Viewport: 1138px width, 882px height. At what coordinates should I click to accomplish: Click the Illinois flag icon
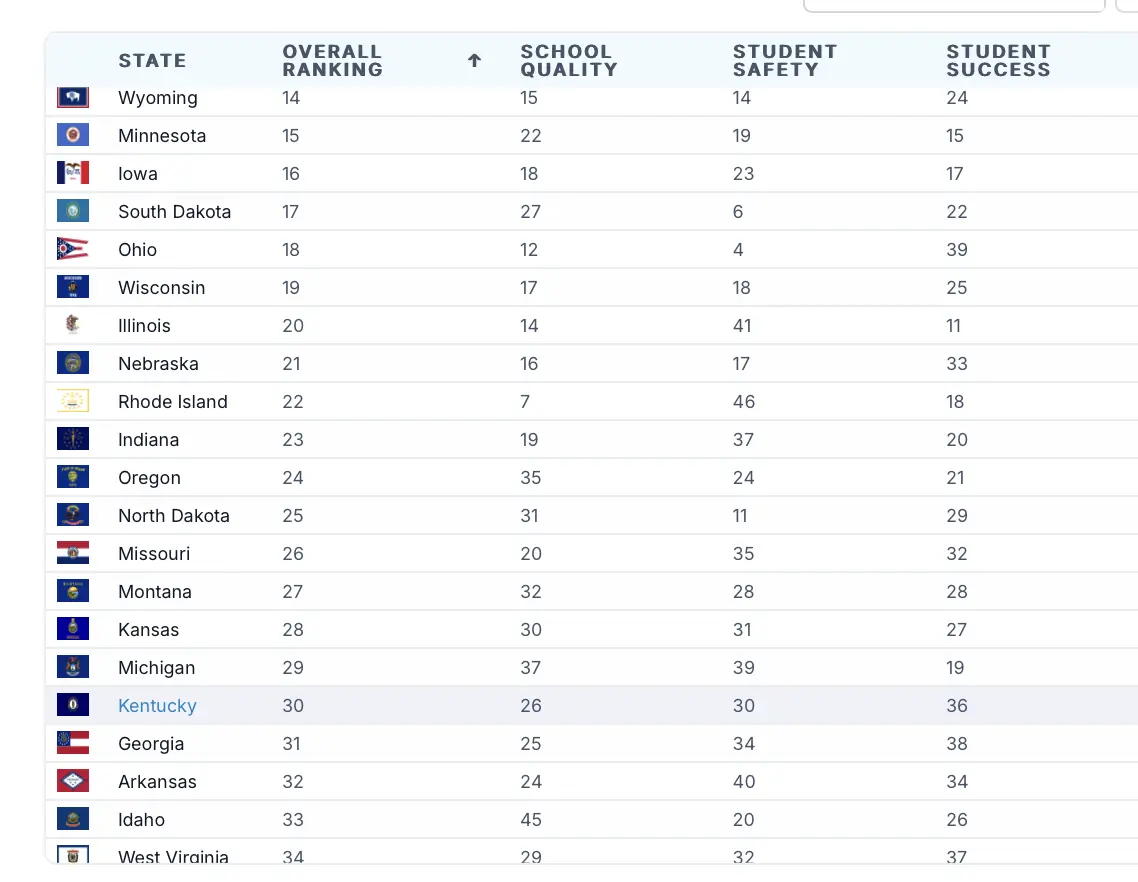(73, 325)
